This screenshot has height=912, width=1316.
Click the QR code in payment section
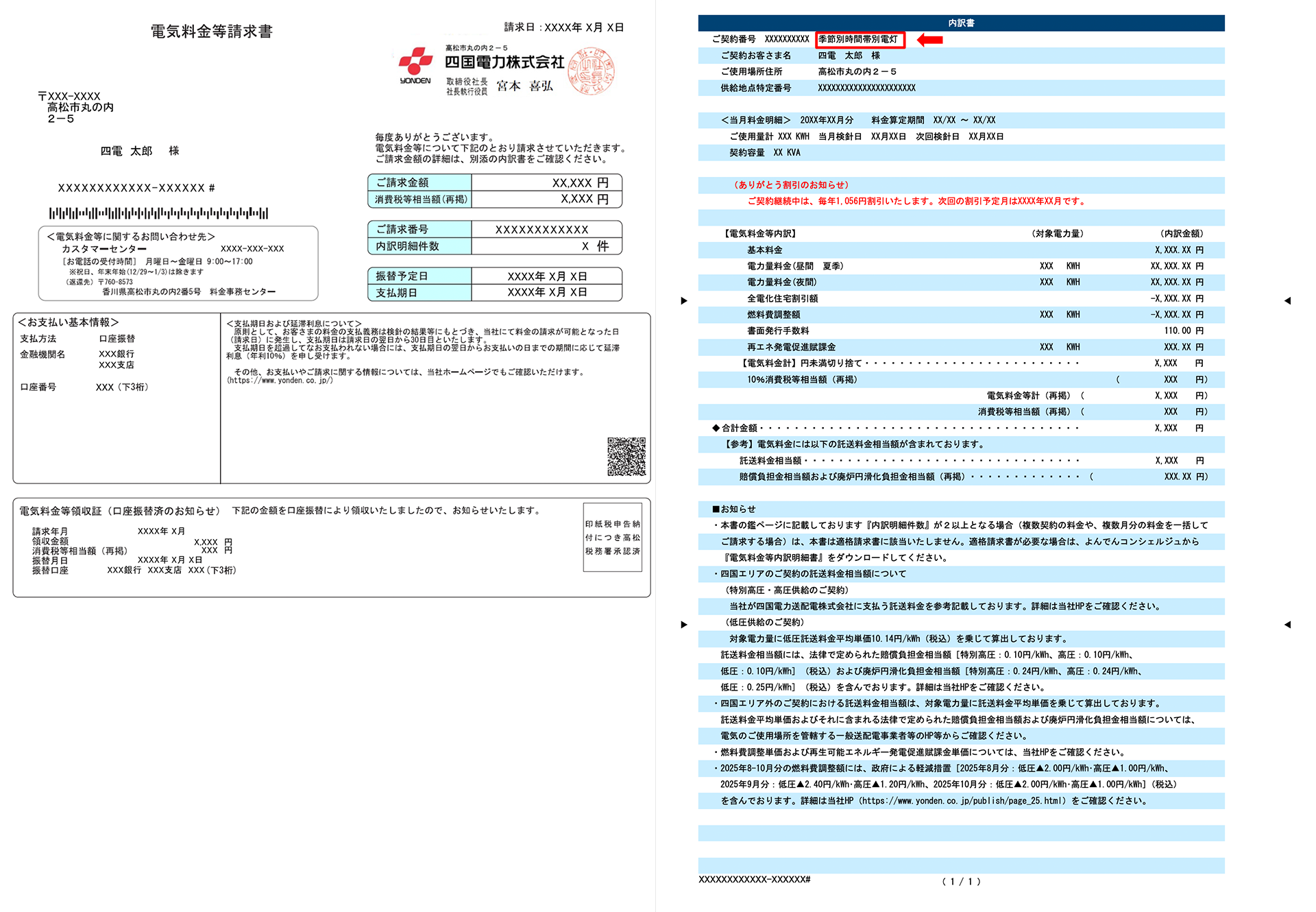click(626, 456)
